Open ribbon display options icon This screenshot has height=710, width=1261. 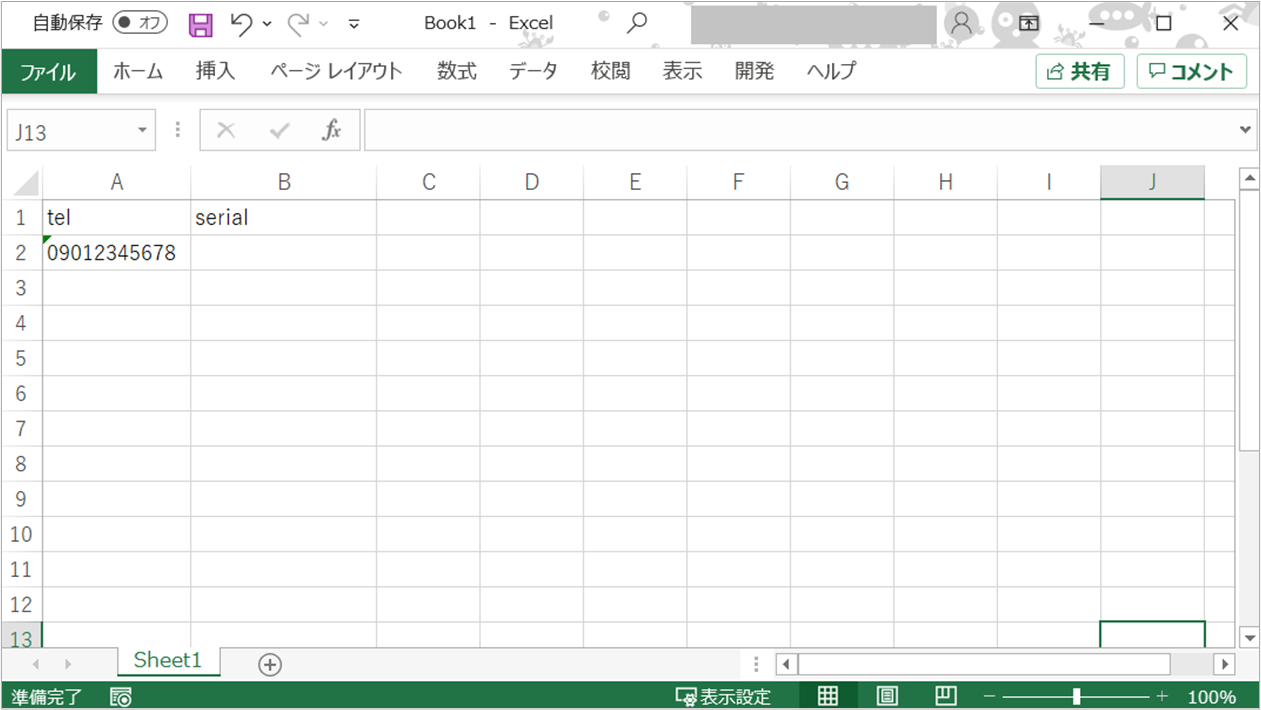tap(1029, 23)
